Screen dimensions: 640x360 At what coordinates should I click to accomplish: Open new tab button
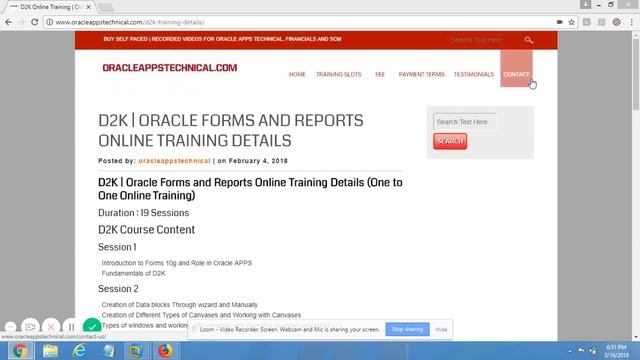point(106,7)
